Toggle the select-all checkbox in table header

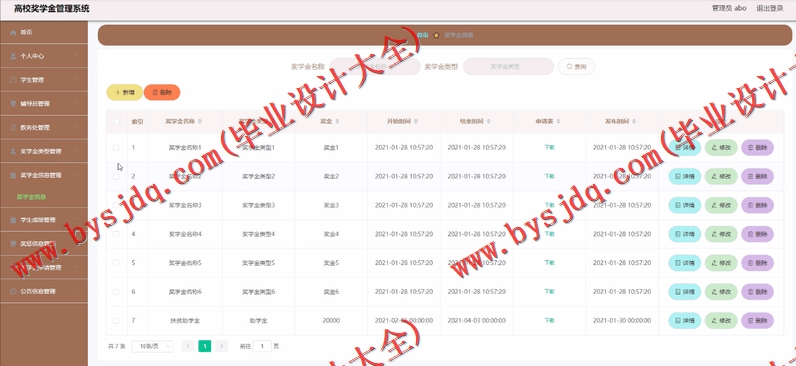point(117,121)
